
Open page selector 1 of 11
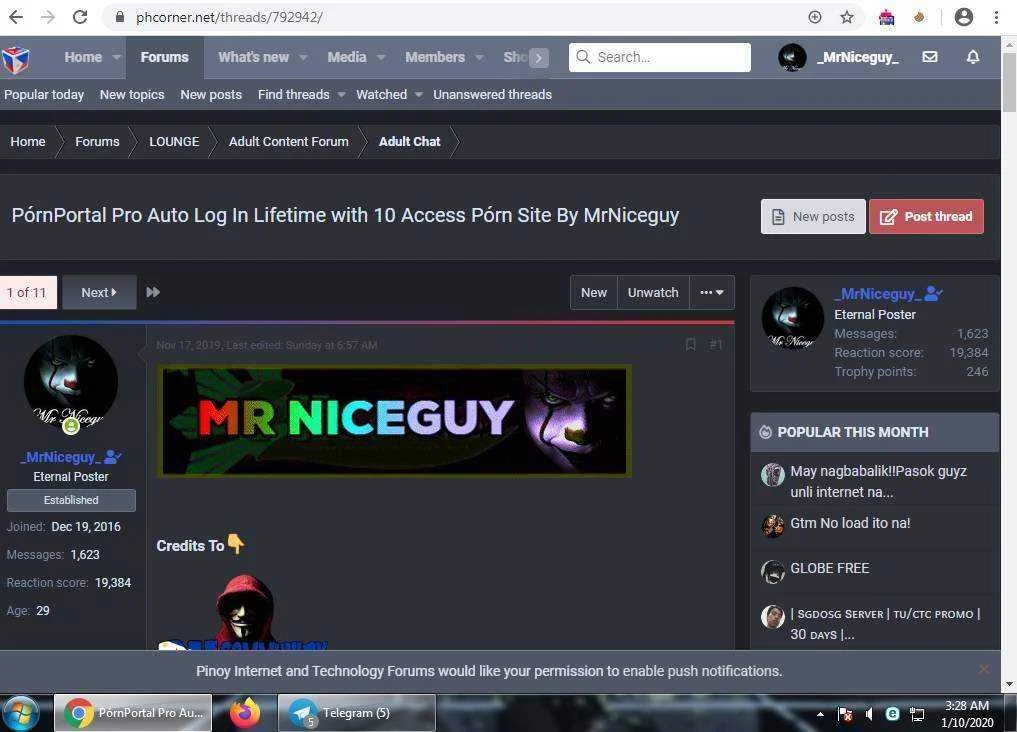point(28,292)
